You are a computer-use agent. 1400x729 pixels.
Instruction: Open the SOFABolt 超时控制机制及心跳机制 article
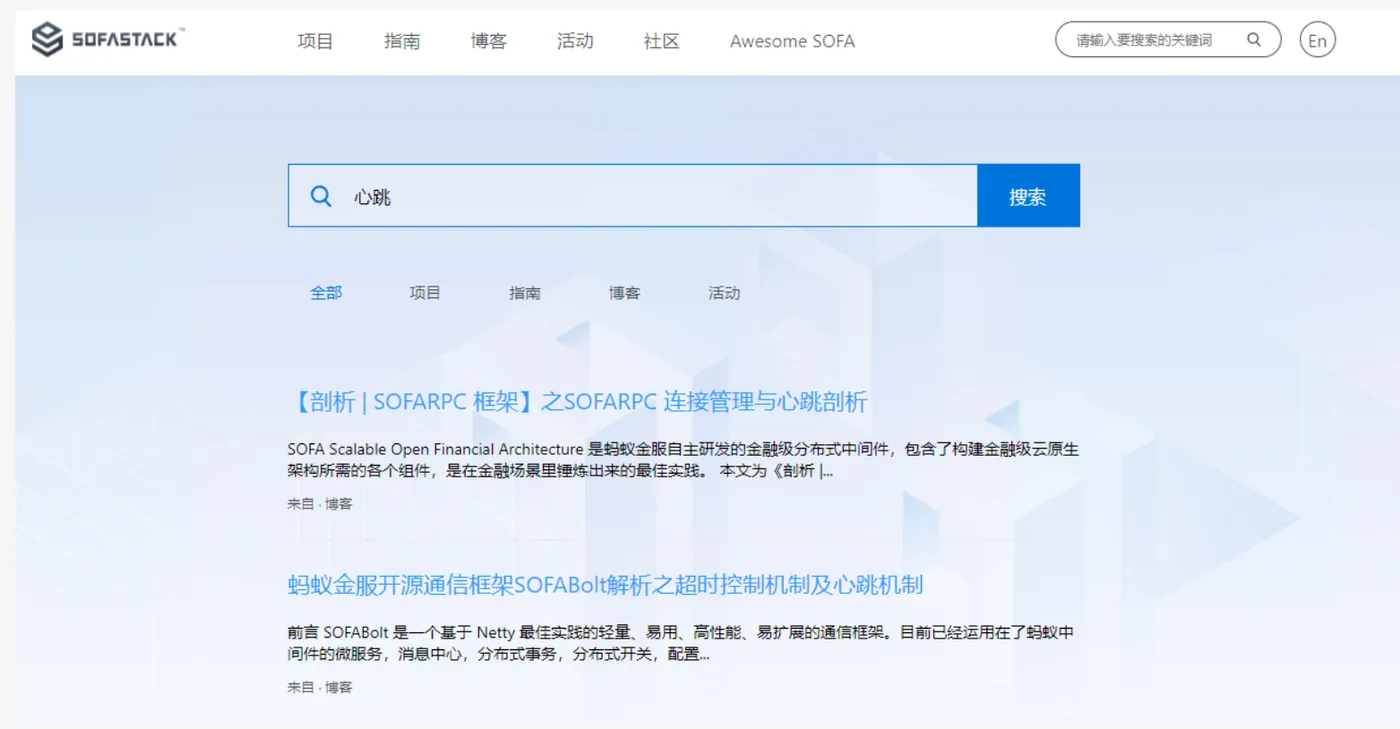pos(605,585)
